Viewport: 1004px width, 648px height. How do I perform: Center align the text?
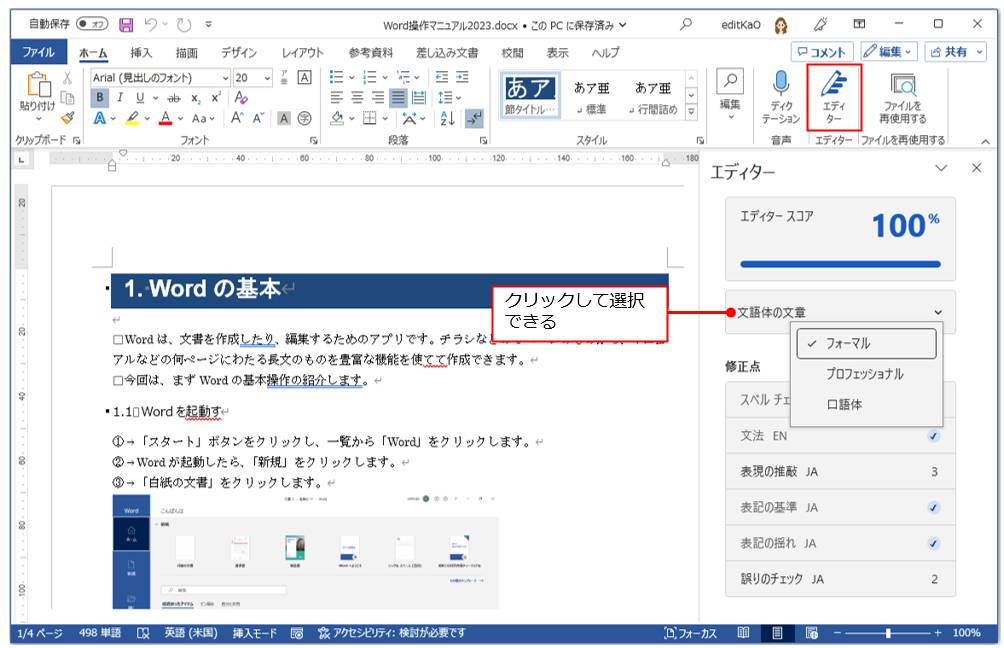tap(357, 98)
